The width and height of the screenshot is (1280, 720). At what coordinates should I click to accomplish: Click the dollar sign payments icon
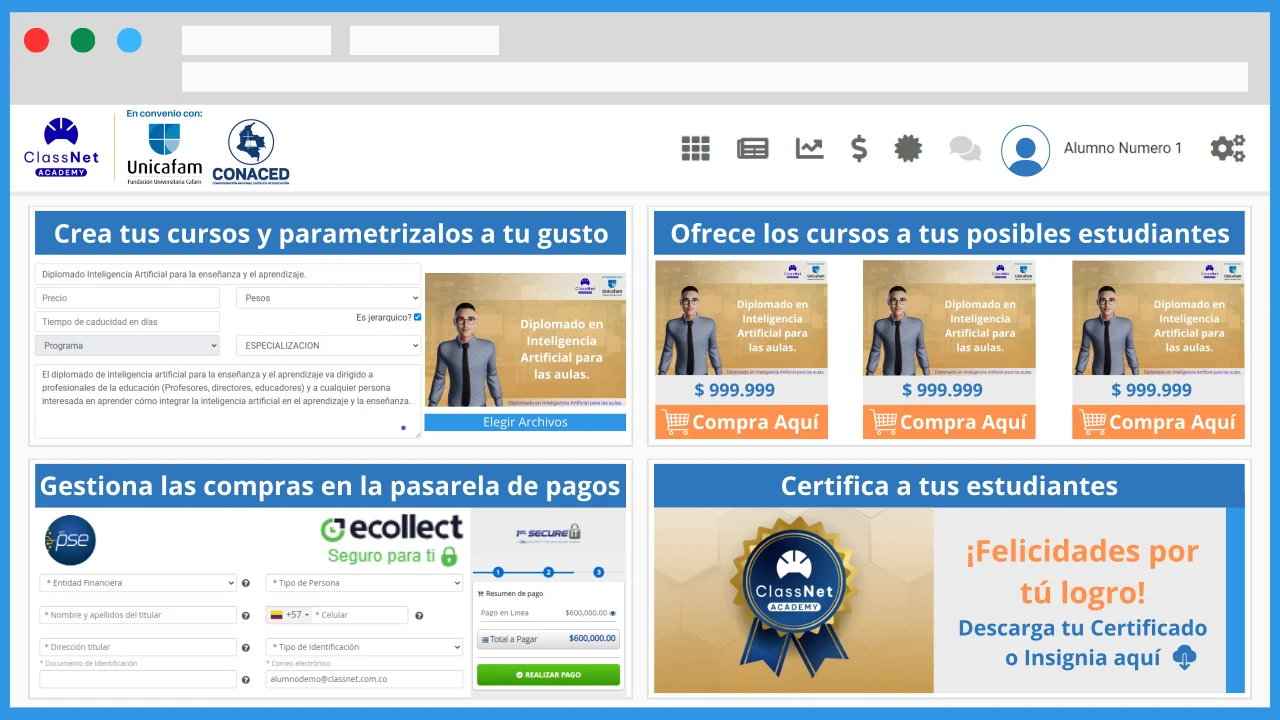point(858,148)
